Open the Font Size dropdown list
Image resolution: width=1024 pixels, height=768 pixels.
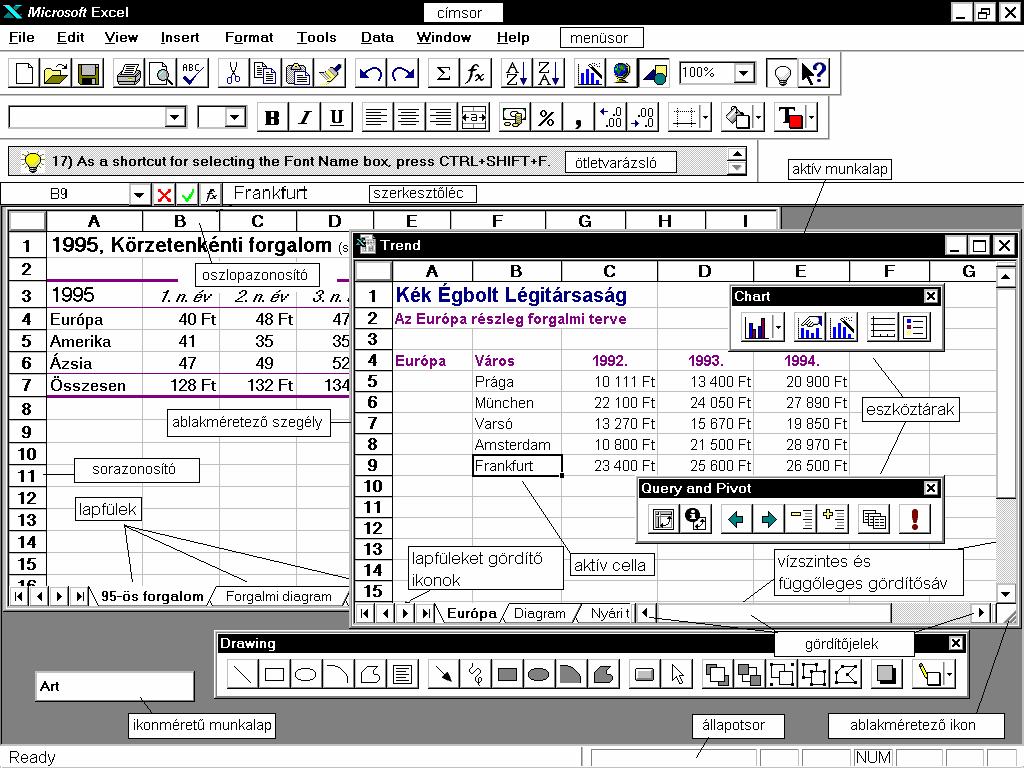[235, 118]
